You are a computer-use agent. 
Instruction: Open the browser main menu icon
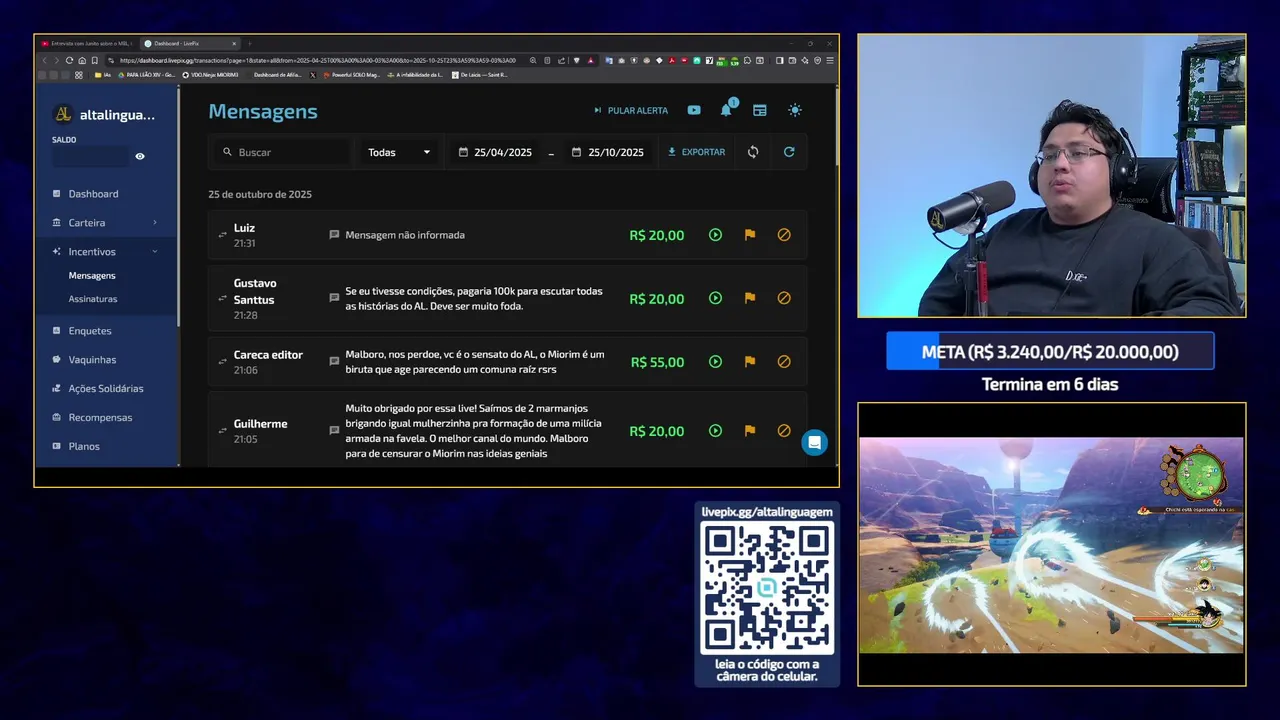(830, 60)
